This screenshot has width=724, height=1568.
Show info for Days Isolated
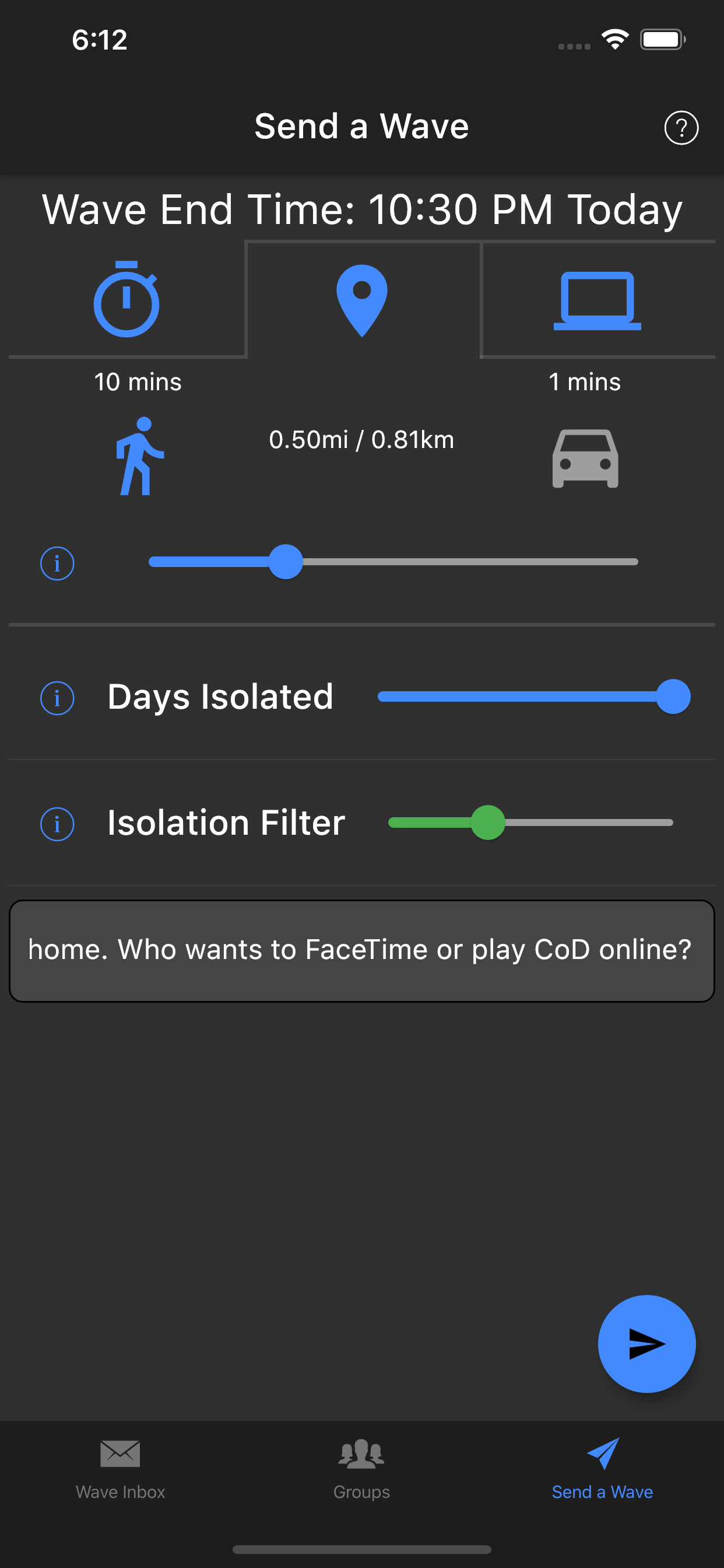(x=57, y=698)
